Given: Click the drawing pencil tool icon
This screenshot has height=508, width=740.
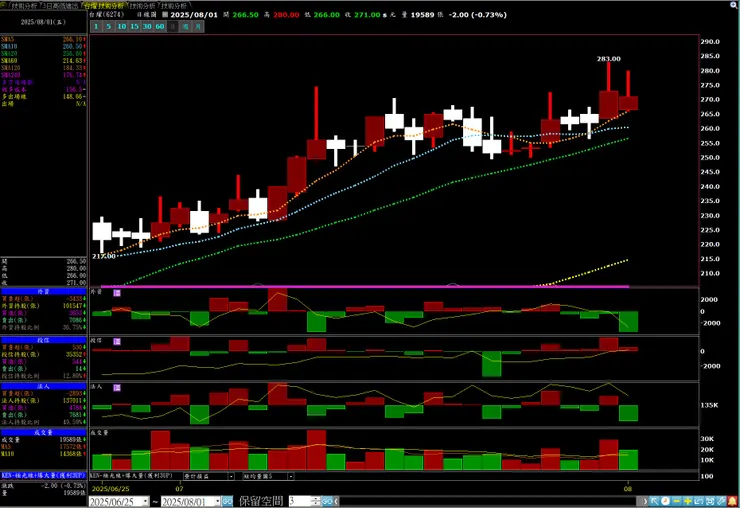Looking at the screenshot, I should click(x=722, y=501).
